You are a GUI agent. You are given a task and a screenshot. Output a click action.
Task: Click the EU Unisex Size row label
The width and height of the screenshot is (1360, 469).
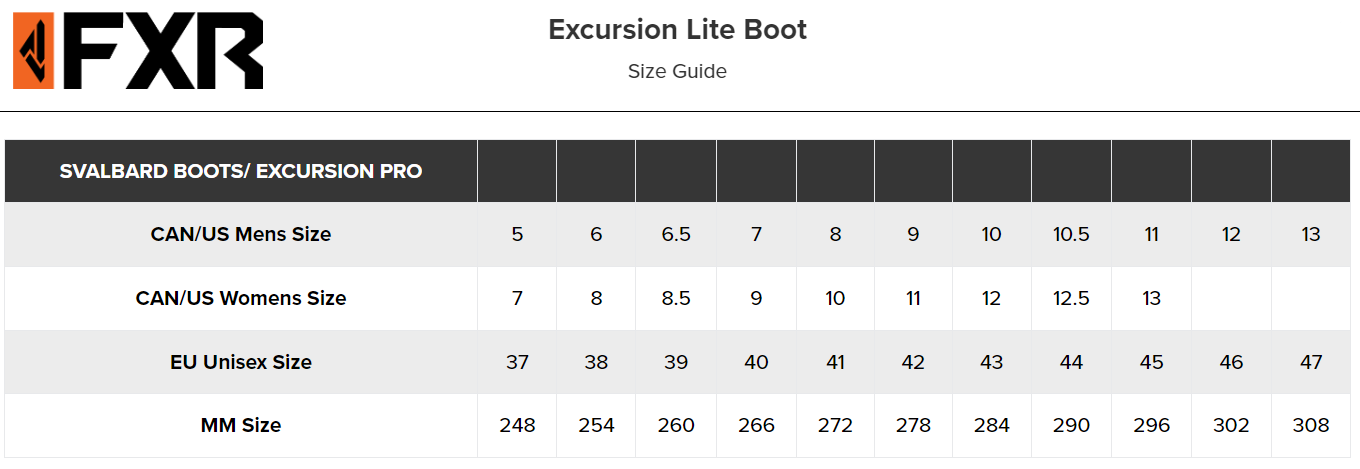(241, 362)
